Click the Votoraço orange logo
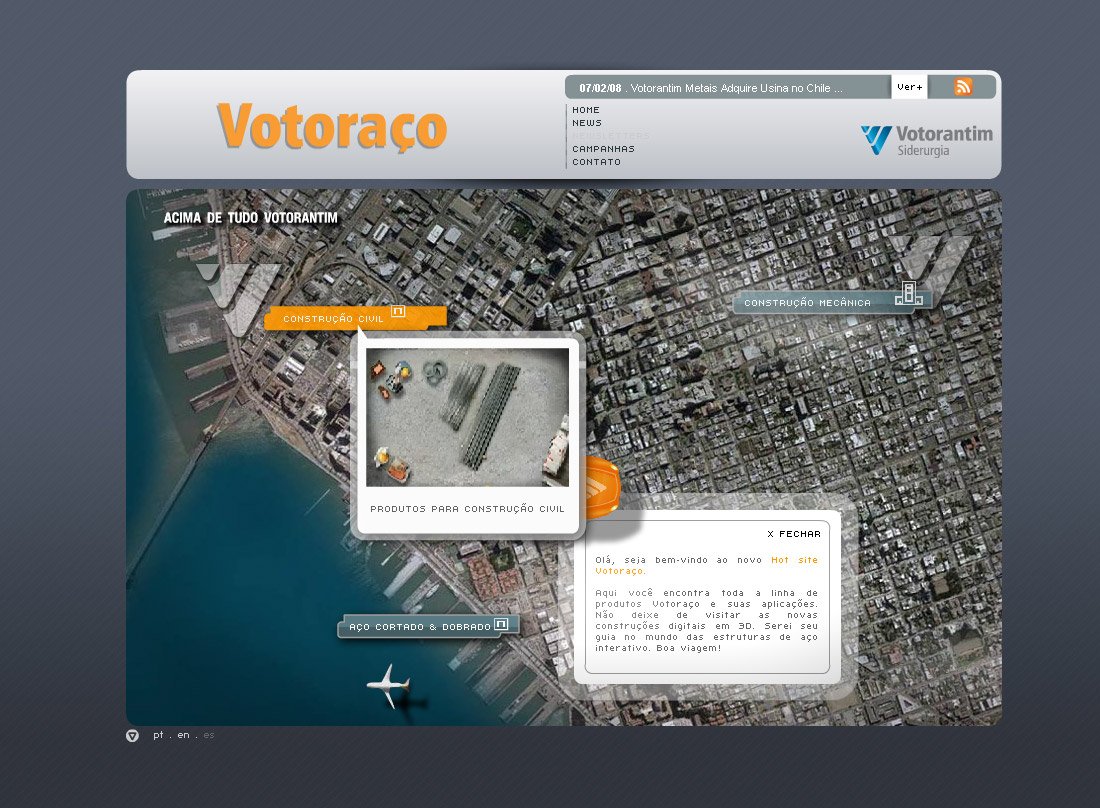 (332, 126)
